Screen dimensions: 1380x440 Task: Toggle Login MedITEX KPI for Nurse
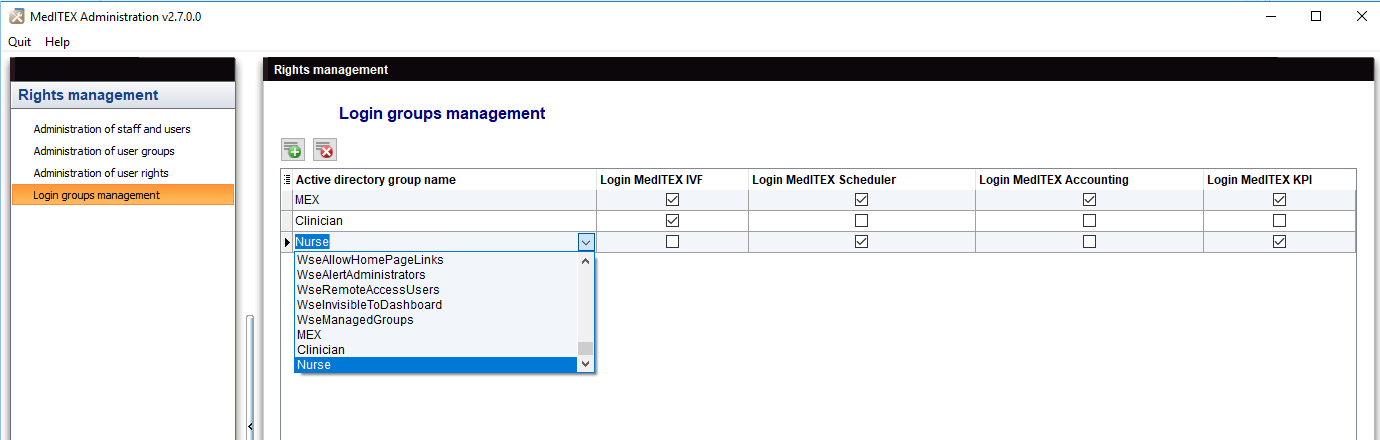click(1279, 241)
